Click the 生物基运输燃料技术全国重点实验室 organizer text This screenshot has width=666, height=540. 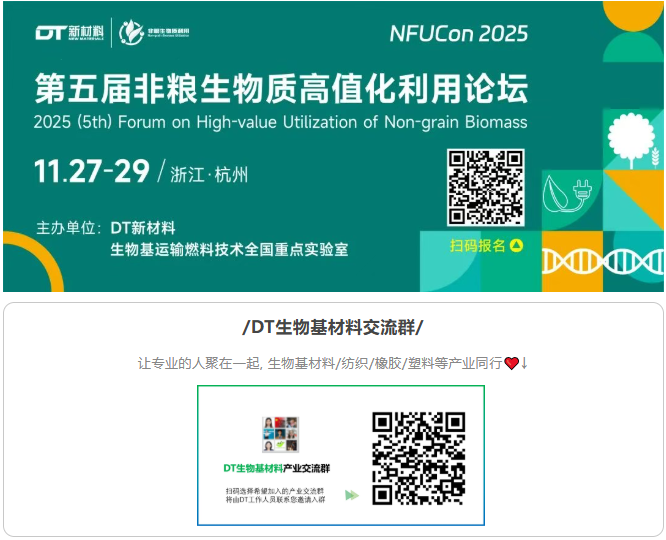229,249
